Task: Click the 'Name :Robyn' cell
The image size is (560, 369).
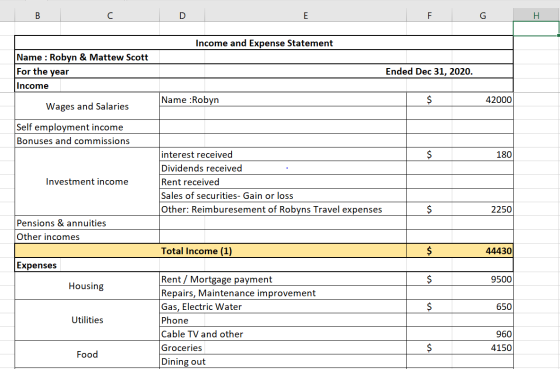Action: click(283, 100)
